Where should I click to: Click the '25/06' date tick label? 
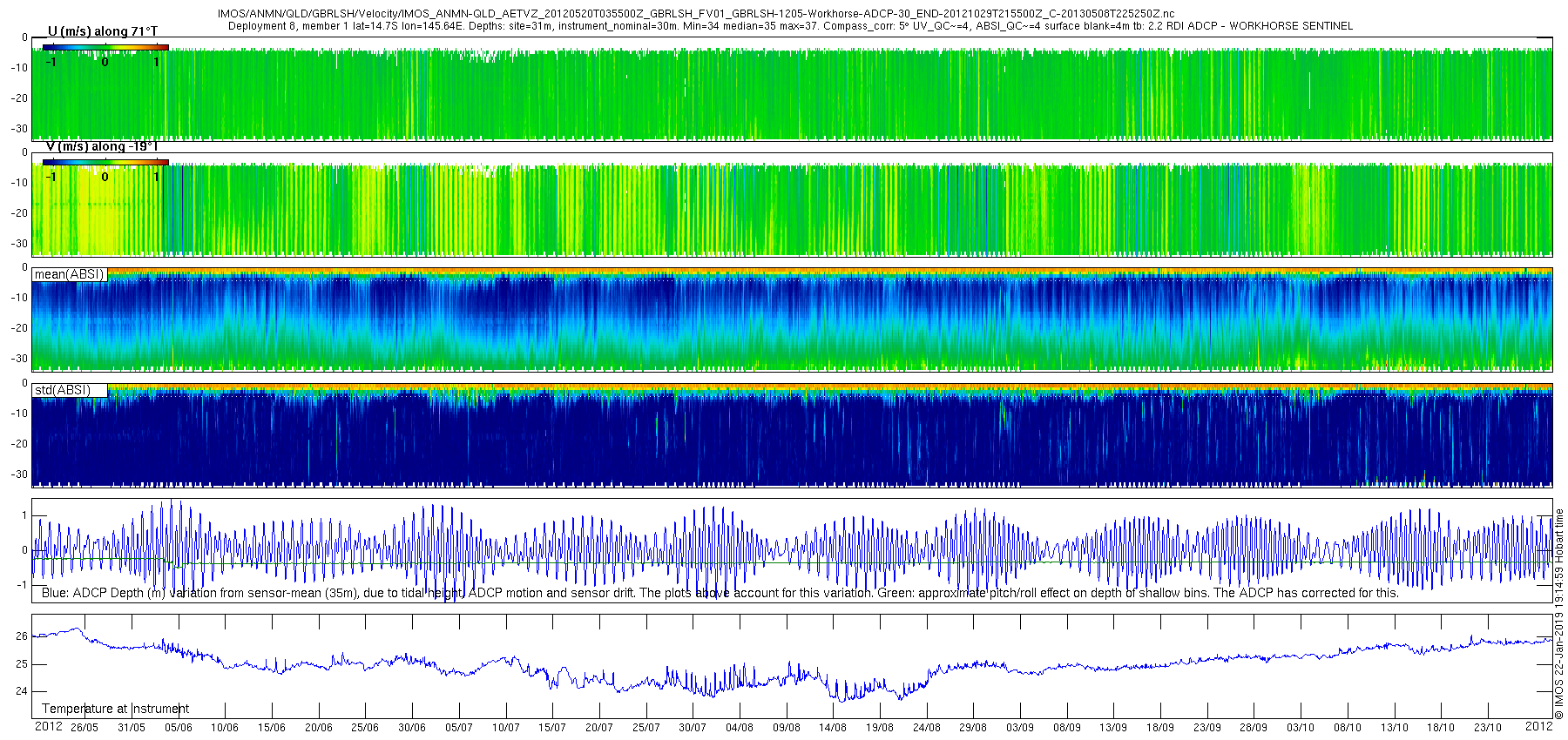coord(365,728)
